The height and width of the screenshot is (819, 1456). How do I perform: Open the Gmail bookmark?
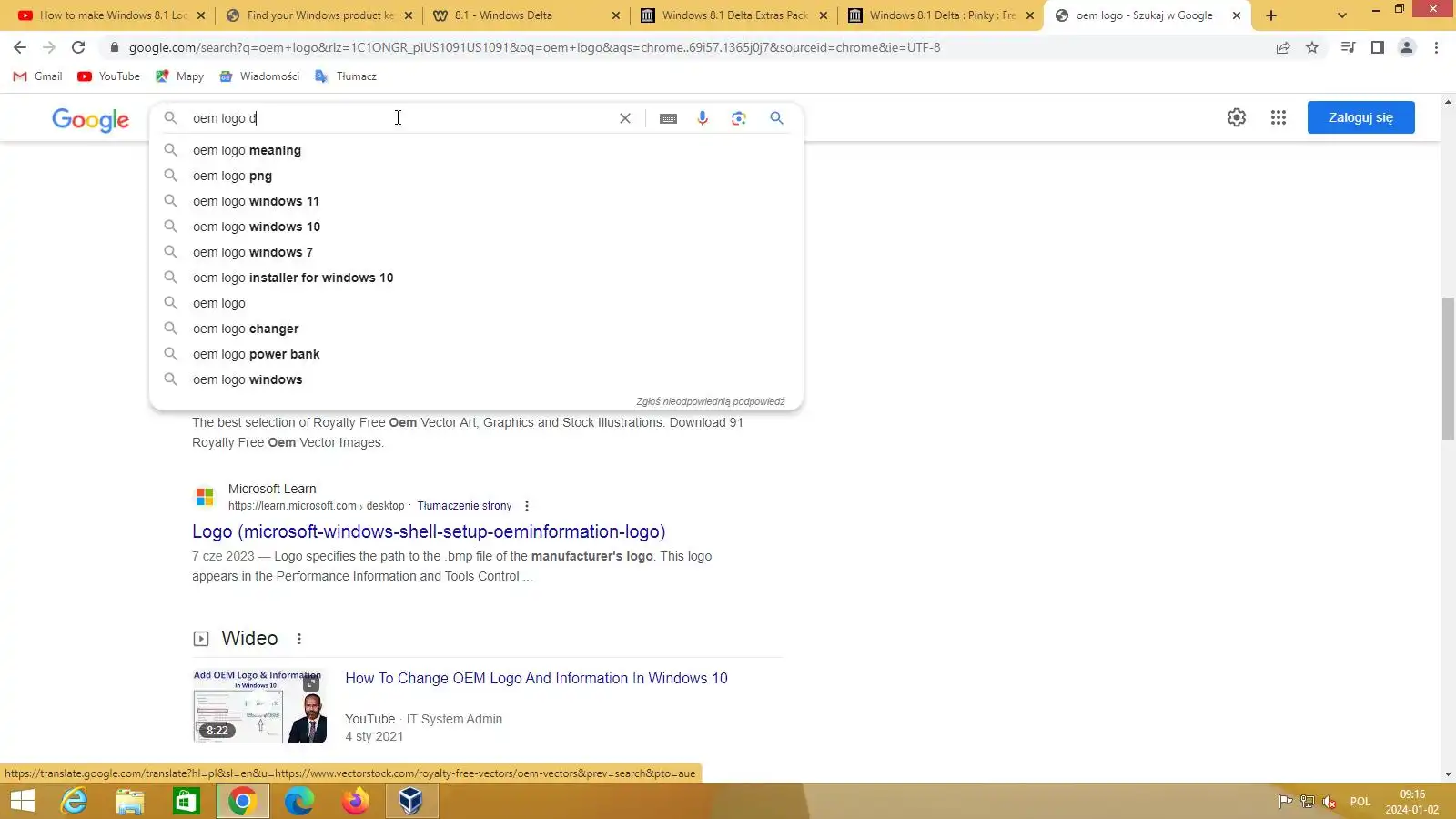pos(38,76)
